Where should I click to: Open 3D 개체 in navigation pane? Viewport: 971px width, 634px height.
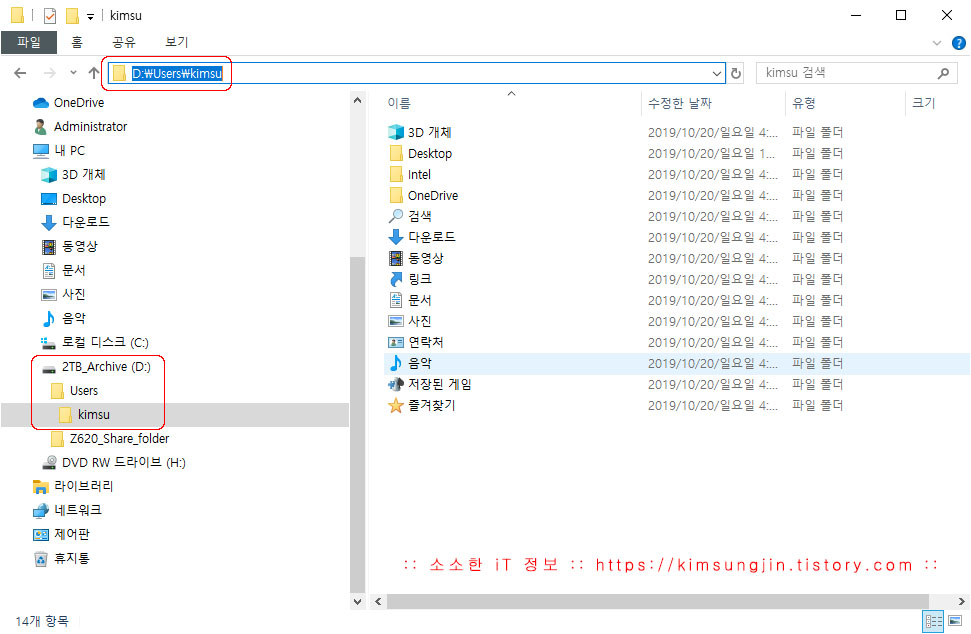click(x=73, y=175)
